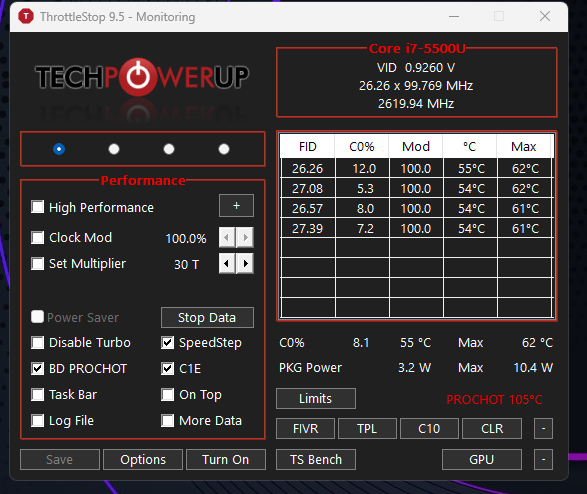Viewport: 587px width, 494px height.
Task: Click the 7.2 C0% cell
Action: 362,228
